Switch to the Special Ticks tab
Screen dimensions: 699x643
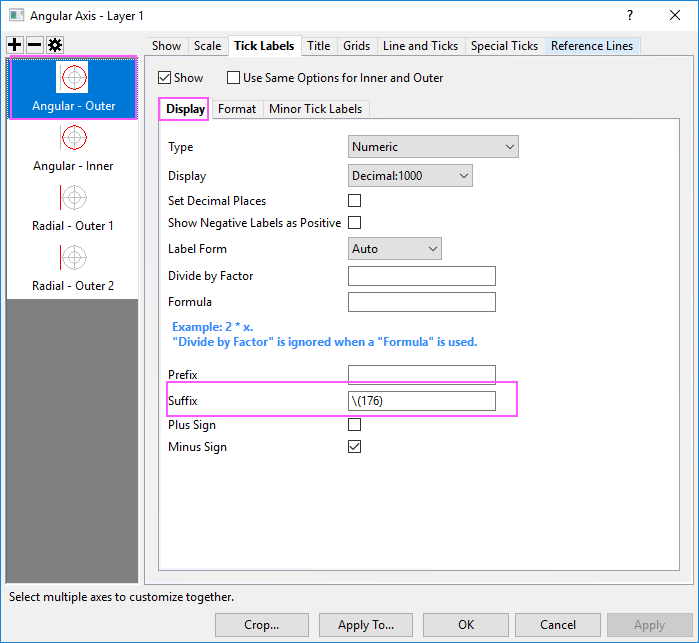(x=504, y=46)
